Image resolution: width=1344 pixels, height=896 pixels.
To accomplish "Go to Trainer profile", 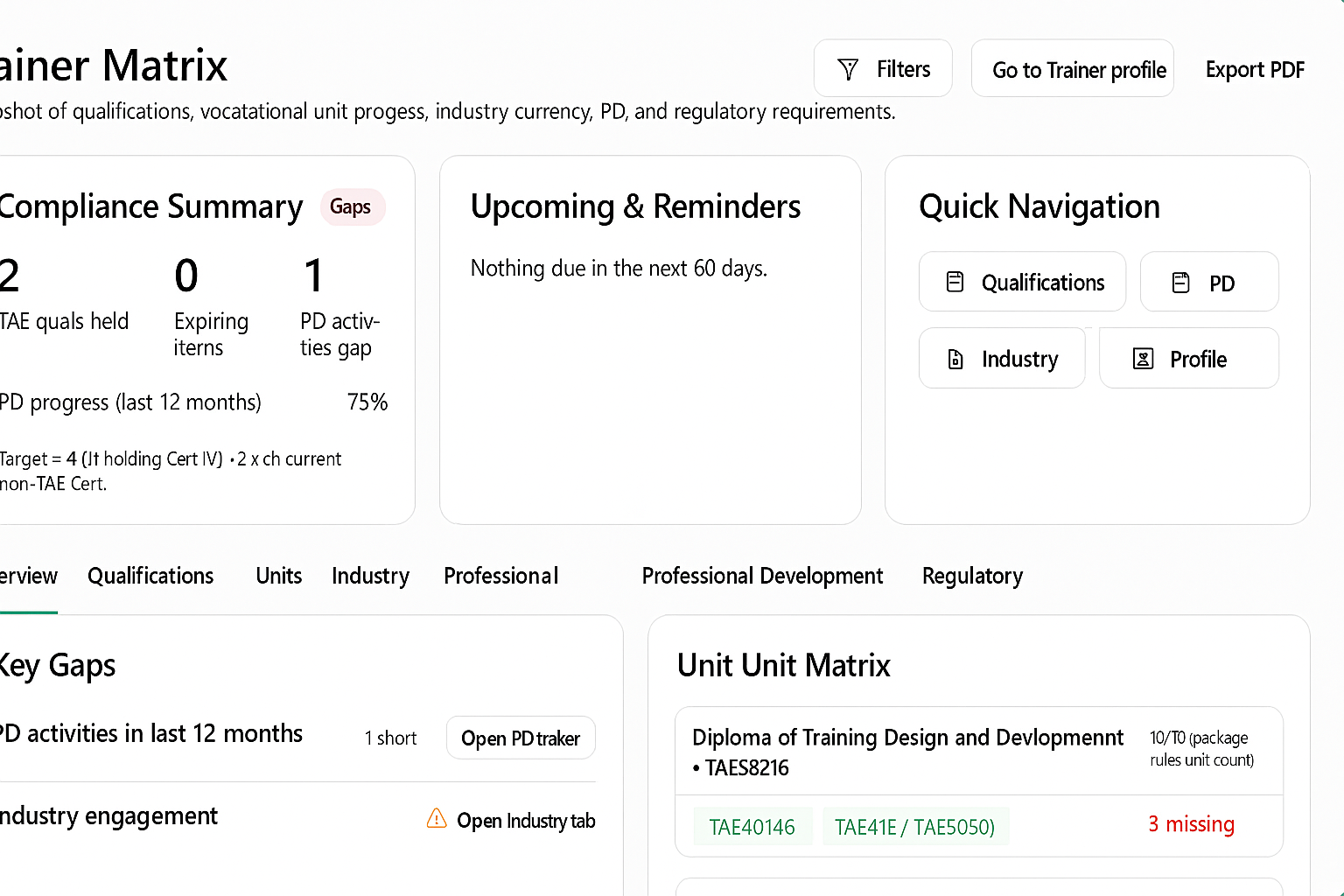I will [1073, 68].
